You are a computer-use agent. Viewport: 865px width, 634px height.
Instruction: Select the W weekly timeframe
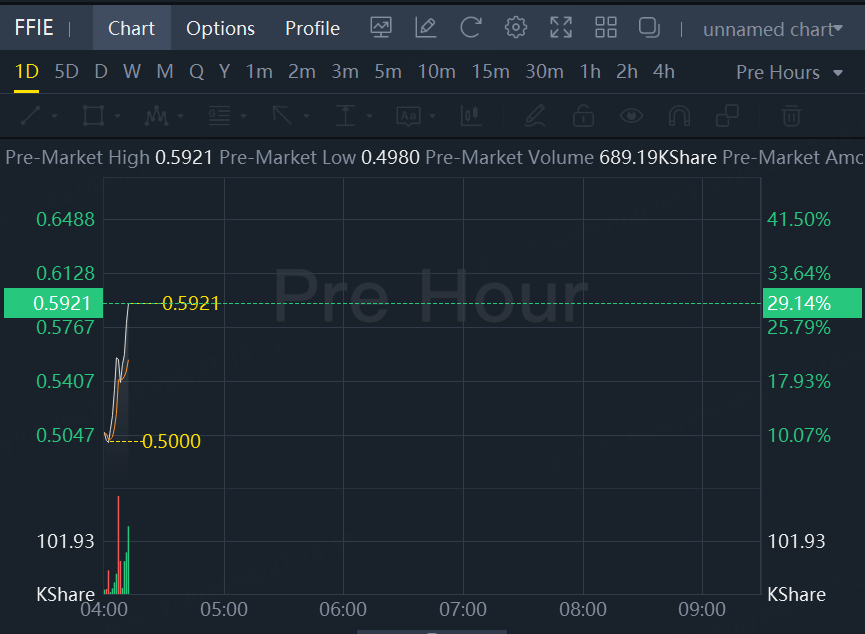click(x=132, y=72)
